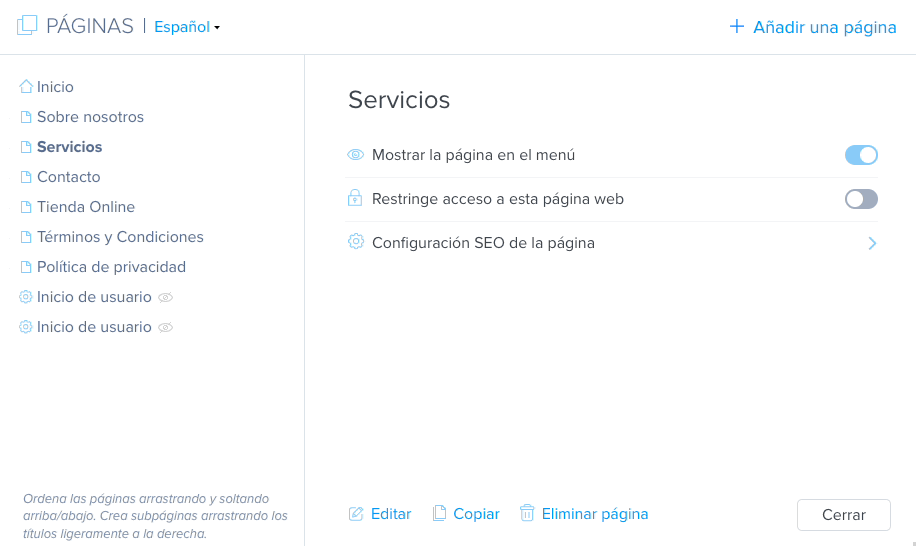Click the Añadir una página link

pyautogui.click(x=824, y=27)
